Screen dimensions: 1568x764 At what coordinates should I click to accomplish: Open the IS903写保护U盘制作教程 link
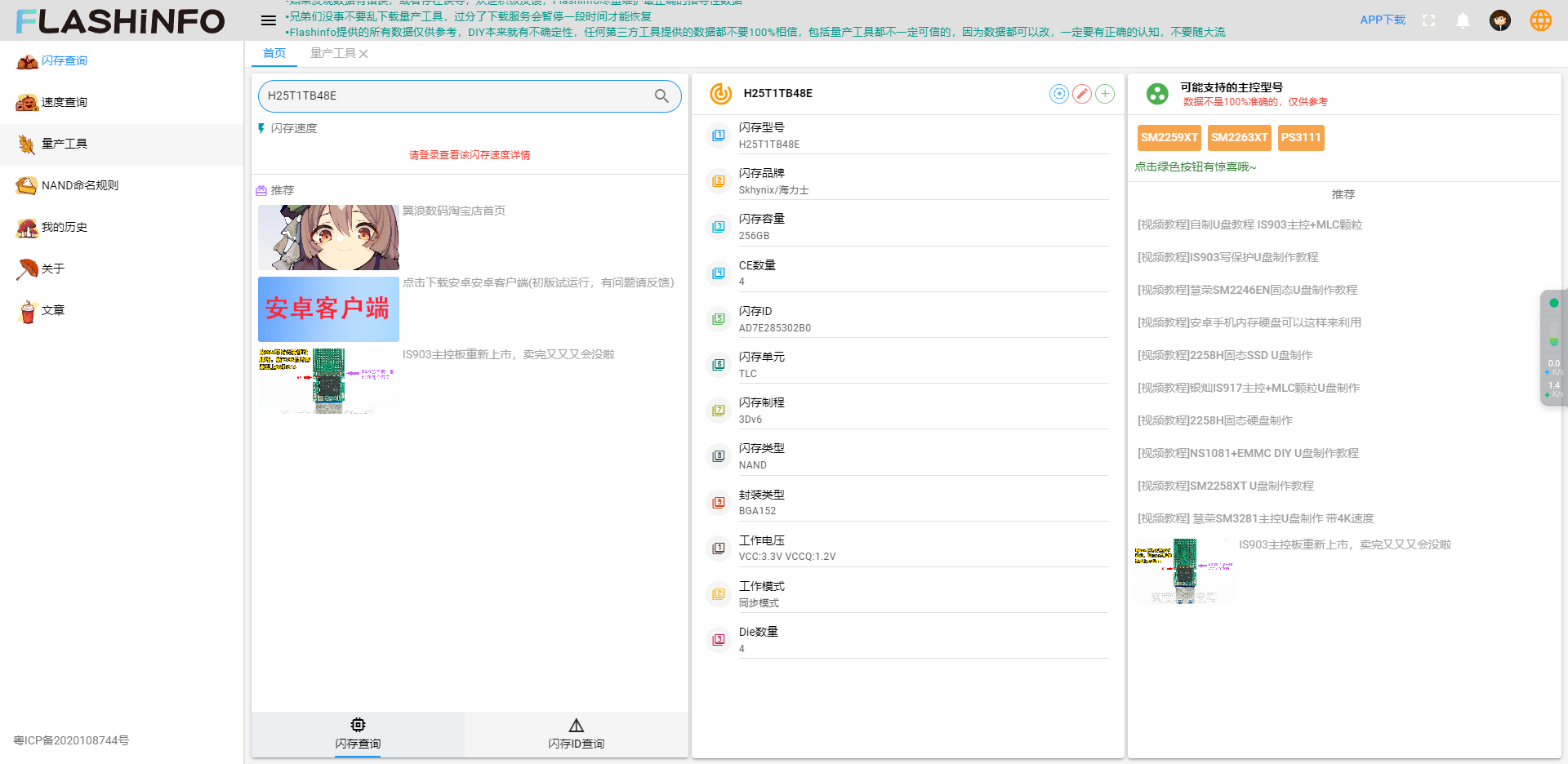pos(1227,257)
